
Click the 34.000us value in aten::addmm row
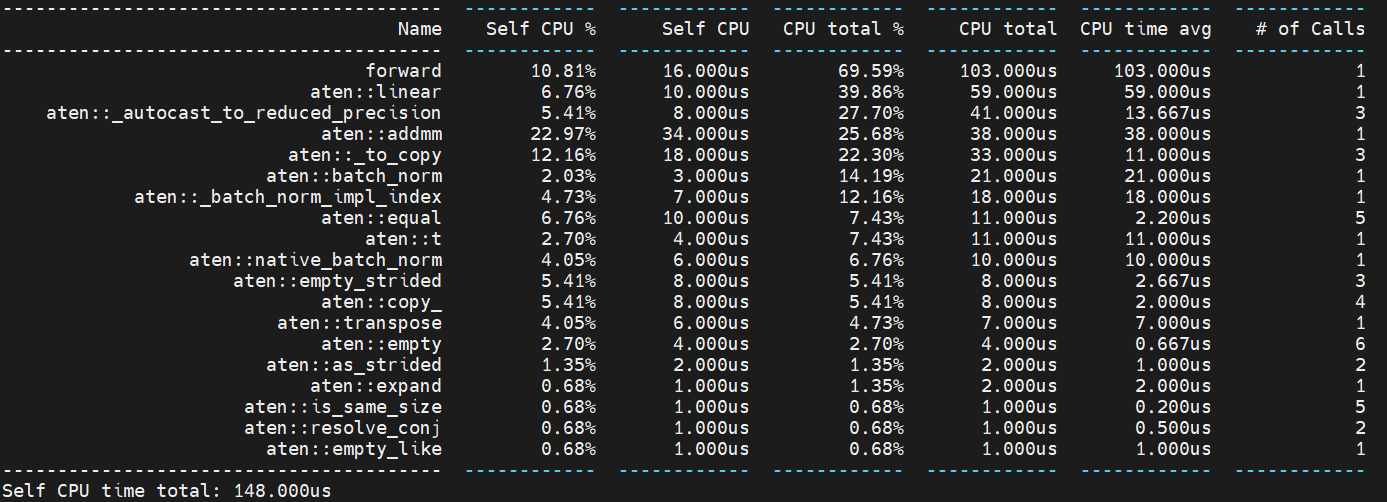tap(706, 134)
